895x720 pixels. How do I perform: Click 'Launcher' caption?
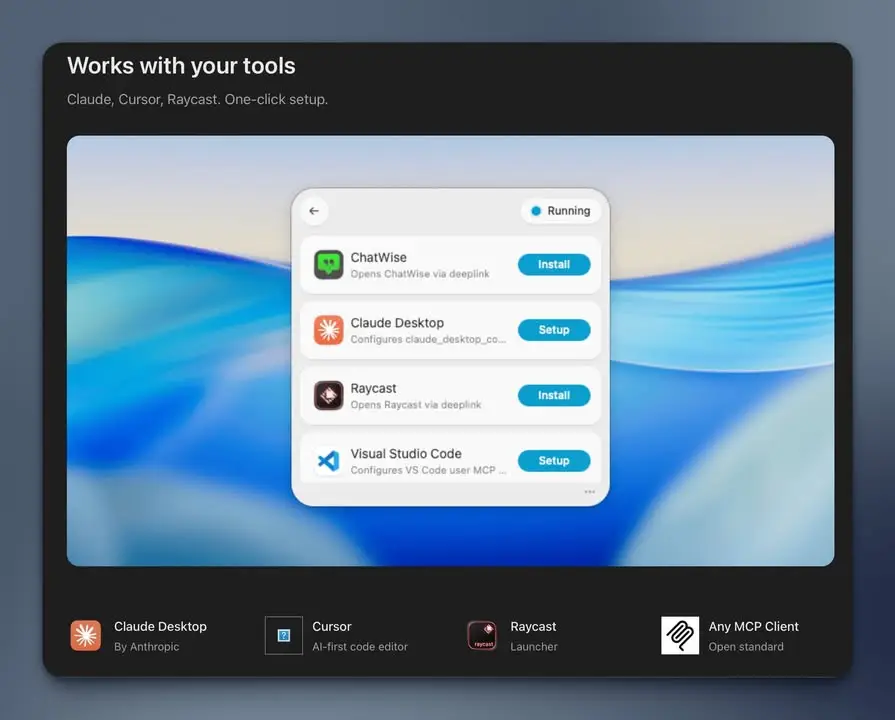tap(534, 647)
